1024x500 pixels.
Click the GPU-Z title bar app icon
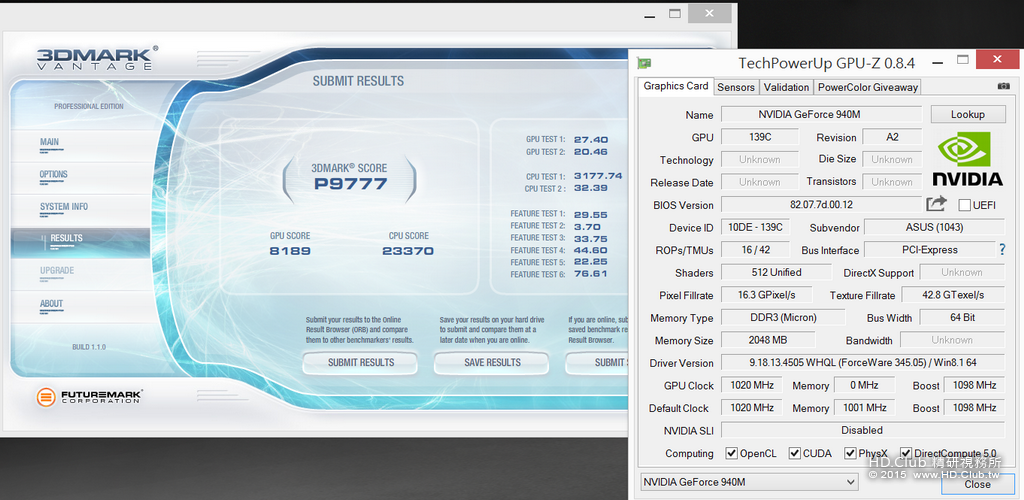(x=644, y=63)
